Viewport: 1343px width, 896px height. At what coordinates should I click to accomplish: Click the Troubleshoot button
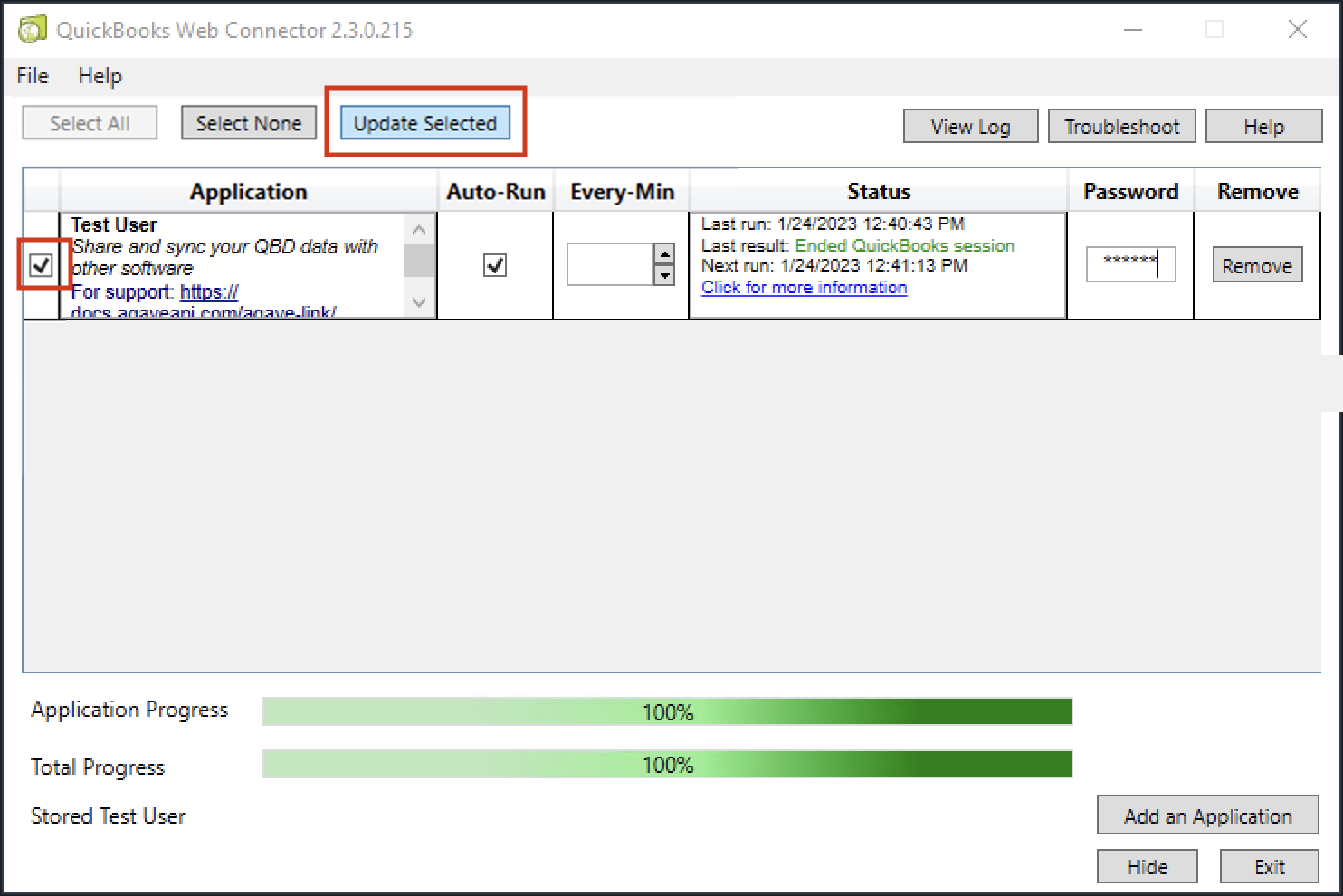(x=1121, y=127)
